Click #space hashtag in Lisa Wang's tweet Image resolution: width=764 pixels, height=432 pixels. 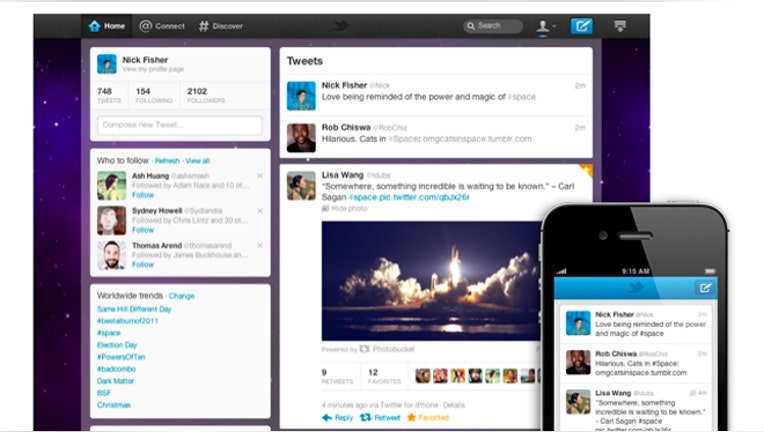tap(363, 197)
